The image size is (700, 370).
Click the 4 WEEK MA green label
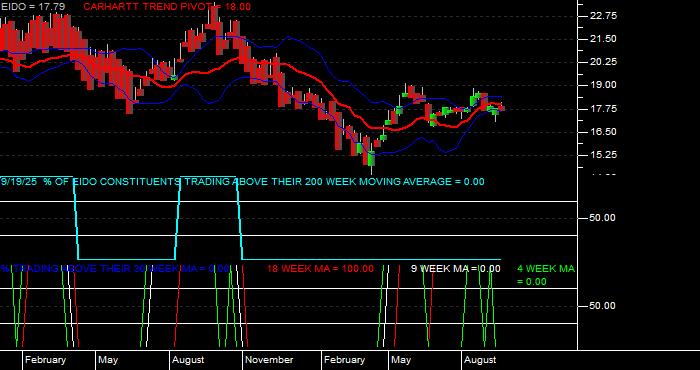tap(546, 275)
